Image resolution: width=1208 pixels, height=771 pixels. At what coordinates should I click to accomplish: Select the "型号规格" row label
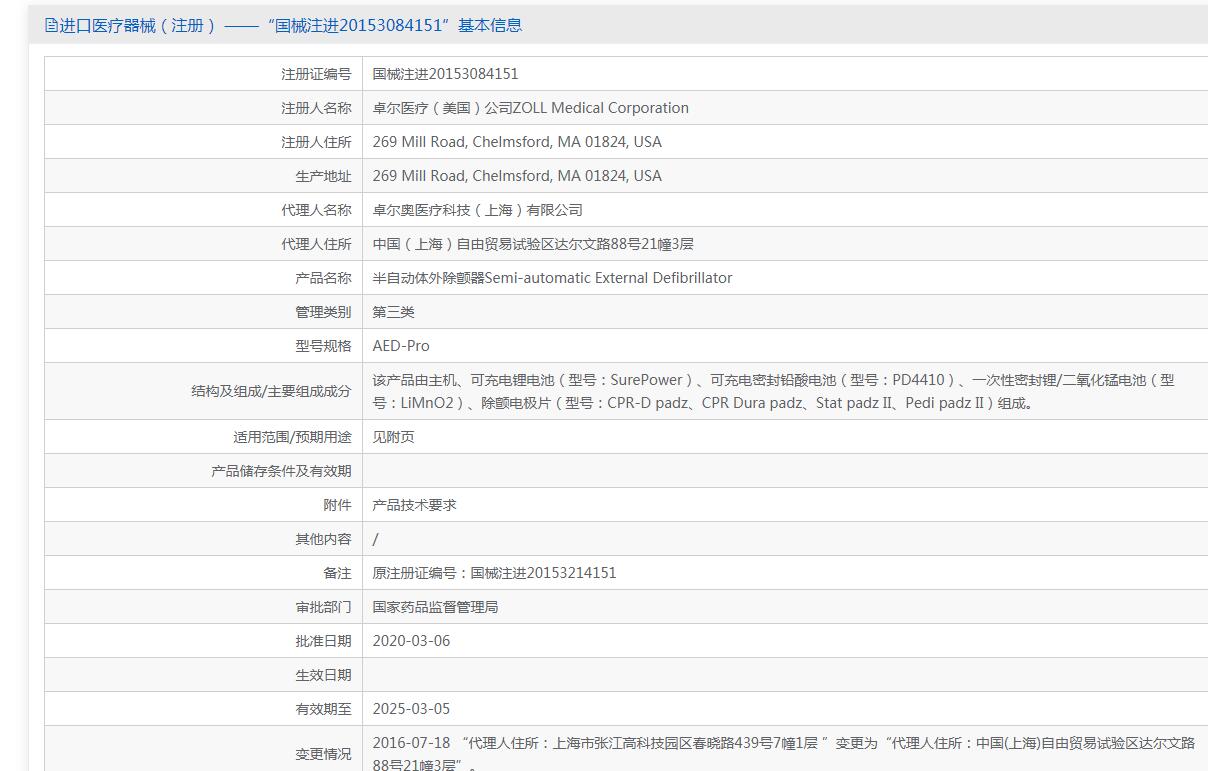pyautogui.click(x=323, y=346)
